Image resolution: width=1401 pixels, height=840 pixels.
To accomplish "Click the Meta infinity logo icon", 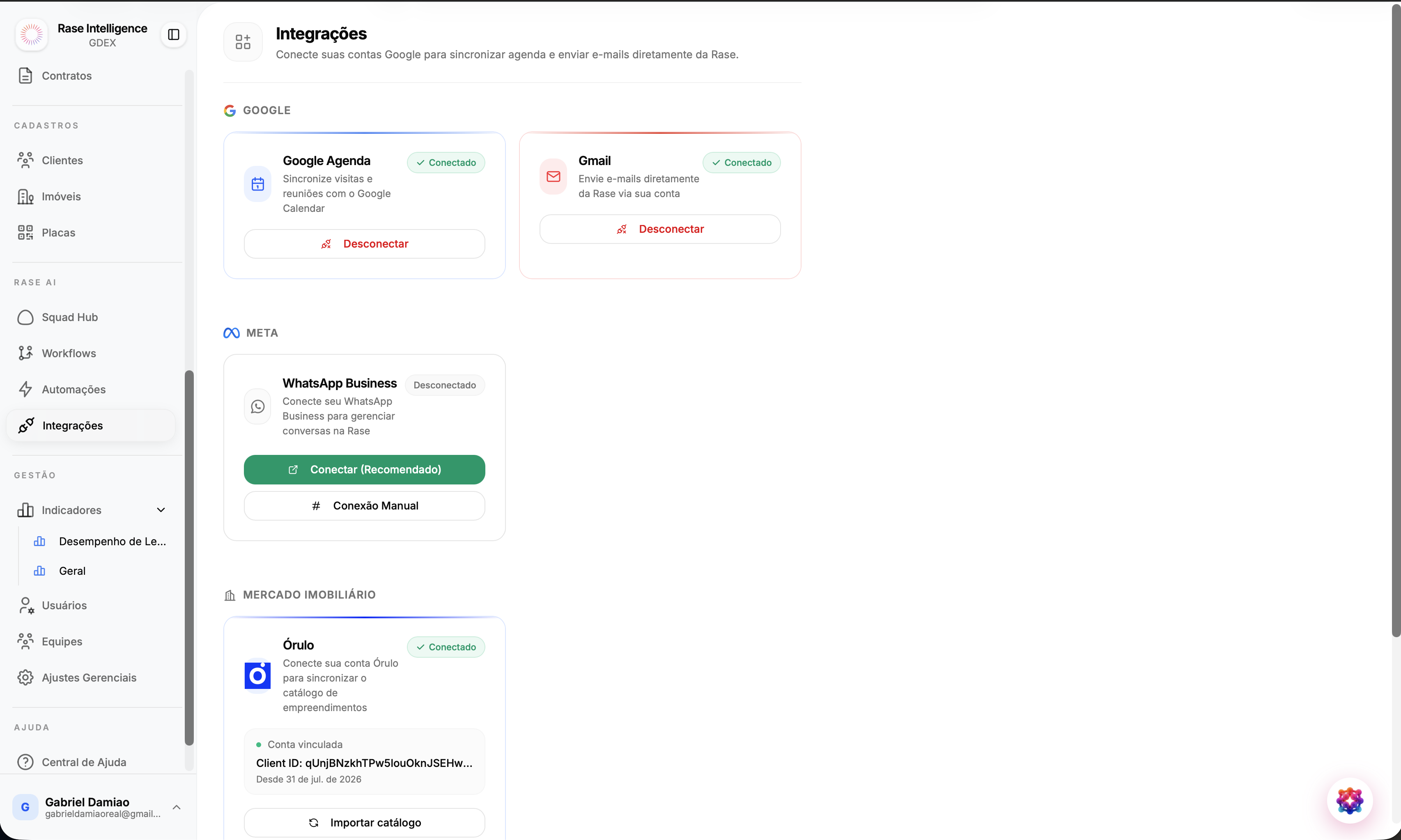I will (x=232, y=333).
